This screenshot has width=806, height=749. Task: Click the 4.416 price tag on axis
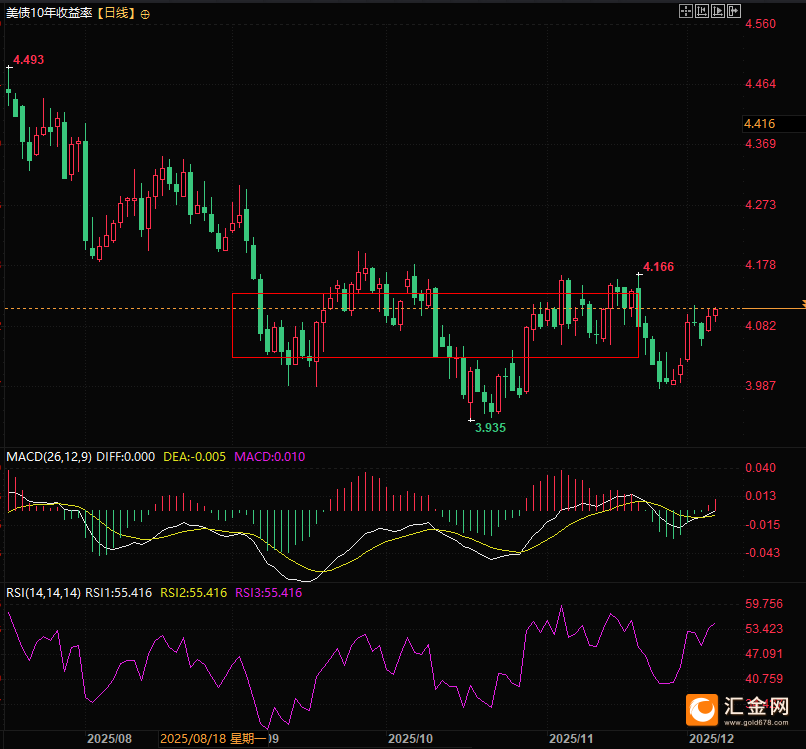point(760,123)
